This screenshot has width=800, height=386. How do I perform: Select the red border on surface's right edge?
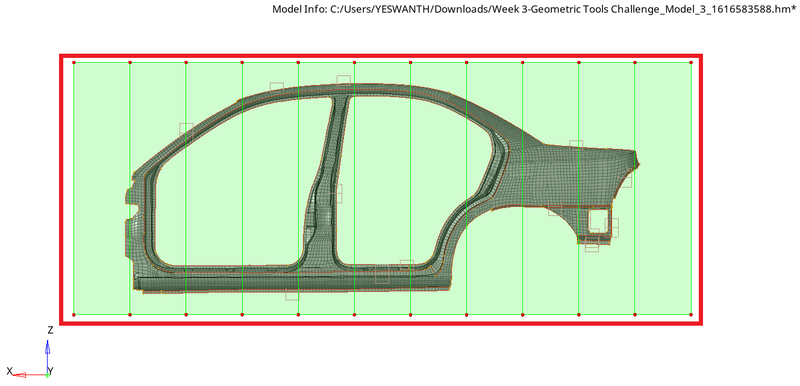[701, 189]
